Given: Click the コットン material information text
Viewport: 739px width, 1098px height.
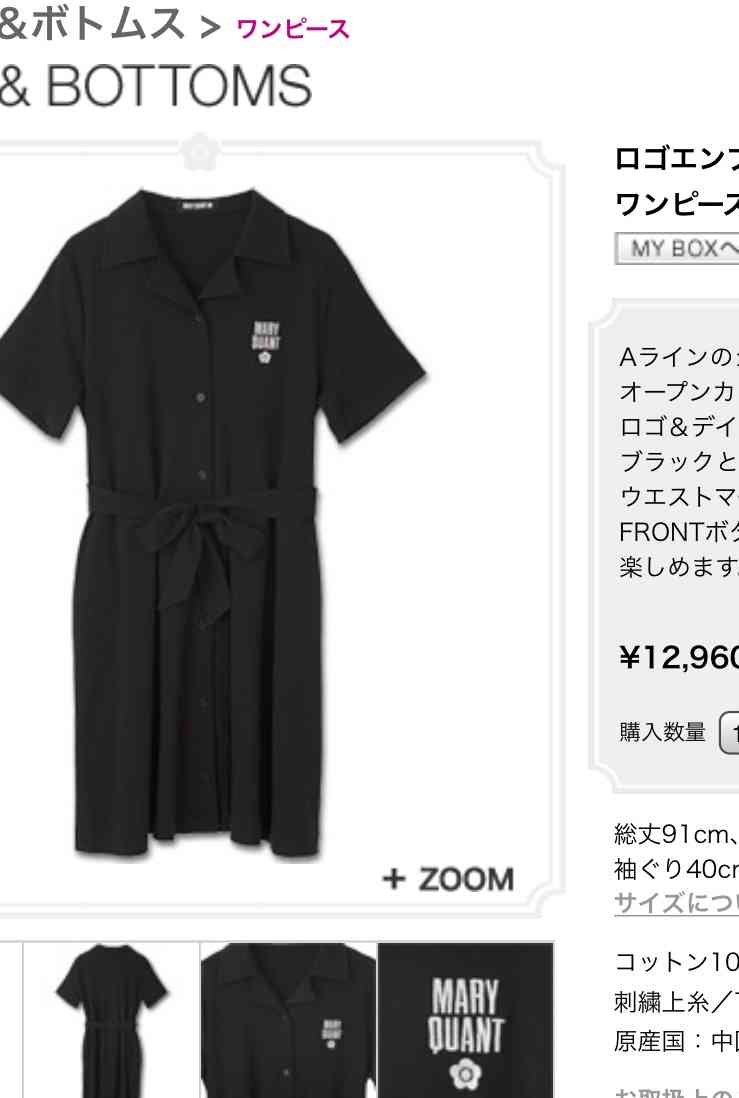Looking at the screenshot, I should 676,961.
